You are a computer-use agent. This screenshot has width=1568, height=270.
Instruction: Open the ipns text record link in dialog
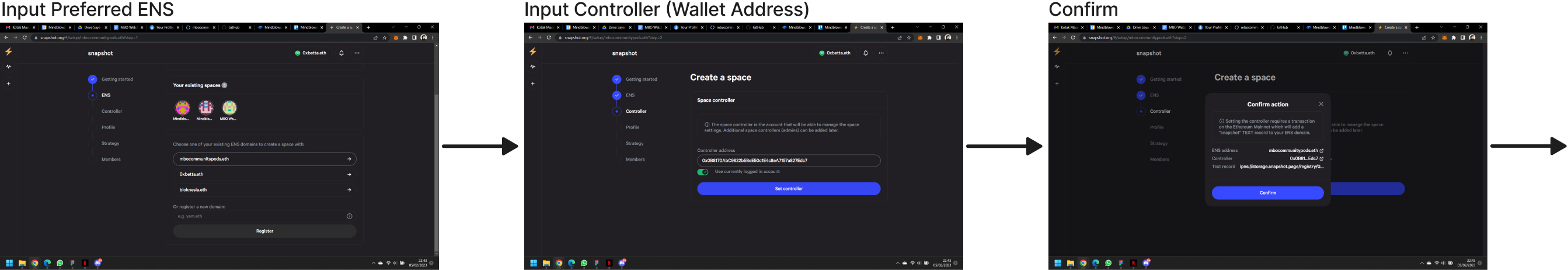tap(1281, 167)
